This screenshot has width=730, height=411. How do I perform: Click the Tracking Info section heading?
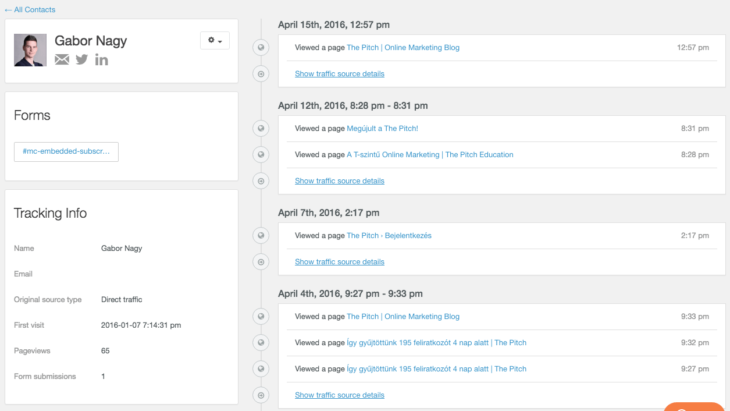click(50, 213)
